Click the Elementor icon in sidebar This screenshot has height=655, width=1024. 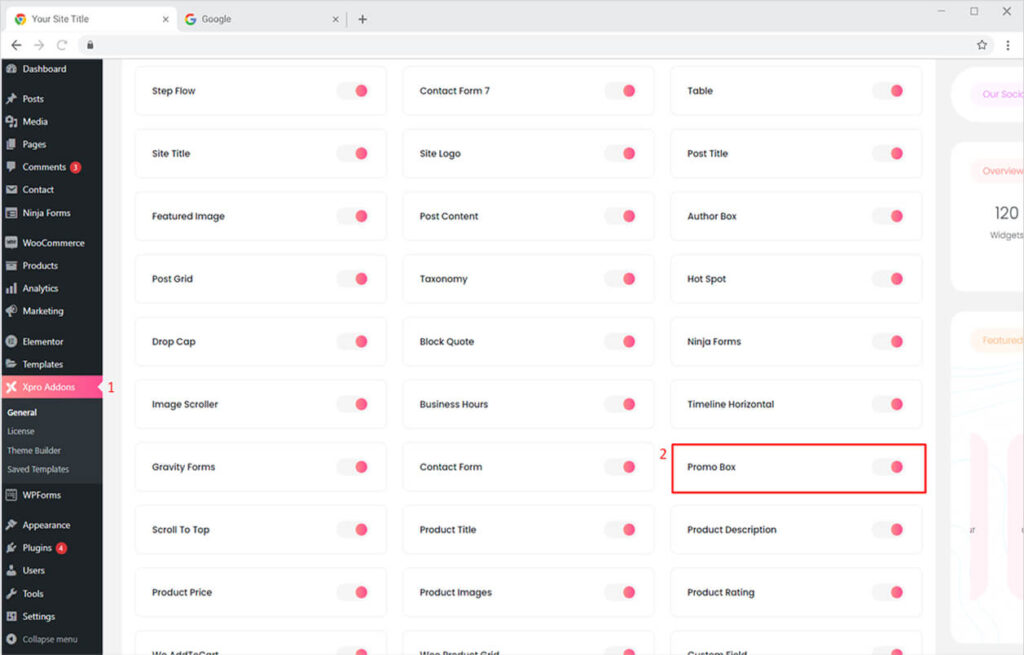pos(11,342)
